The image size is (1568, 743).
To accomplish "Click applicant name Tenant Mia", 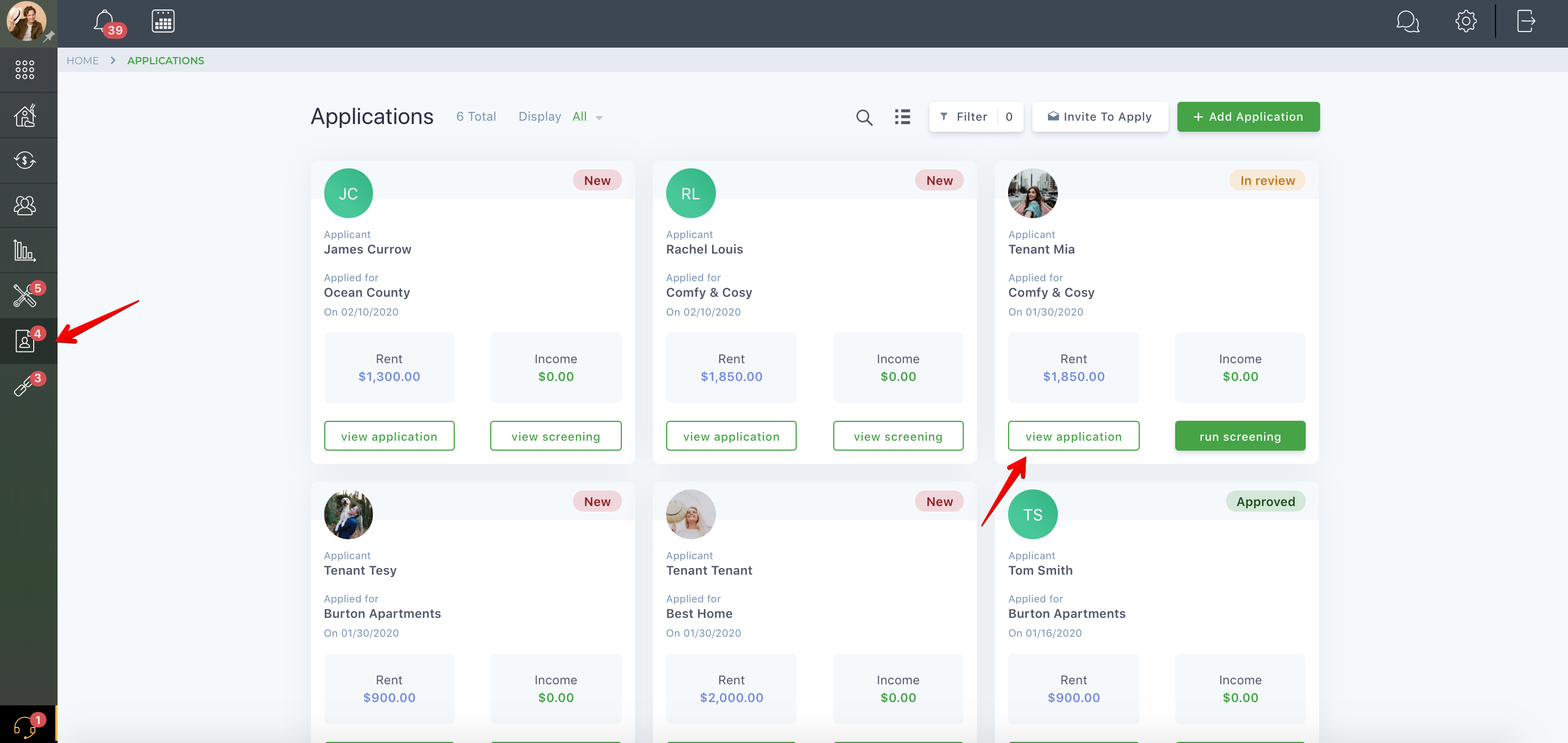I will coord(1041,249).
